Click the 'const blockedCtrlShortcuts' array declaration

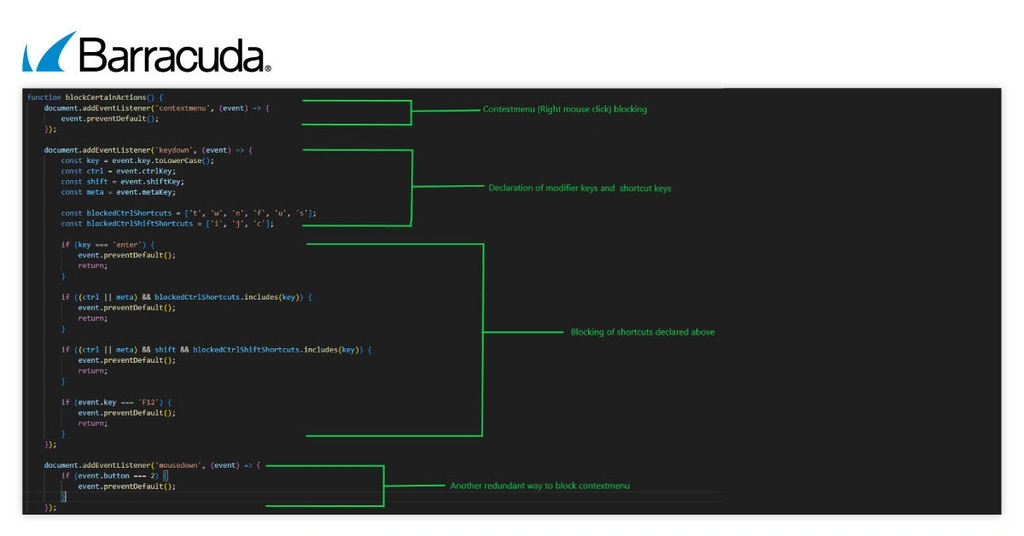pyautogui.click(x=188, y=213)
